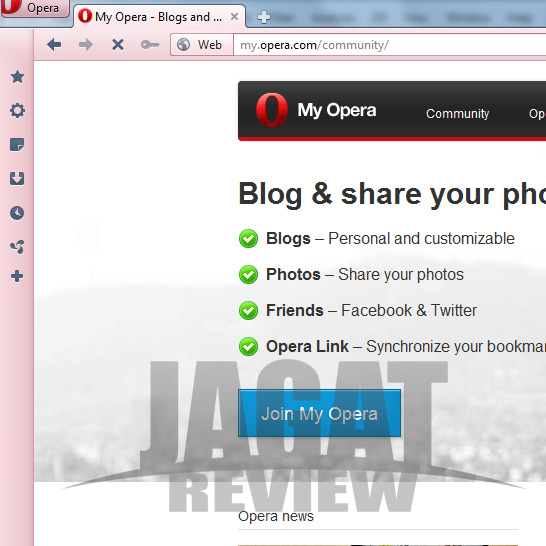
Task: Click the My Opera logo
Action: click(316, 110)
